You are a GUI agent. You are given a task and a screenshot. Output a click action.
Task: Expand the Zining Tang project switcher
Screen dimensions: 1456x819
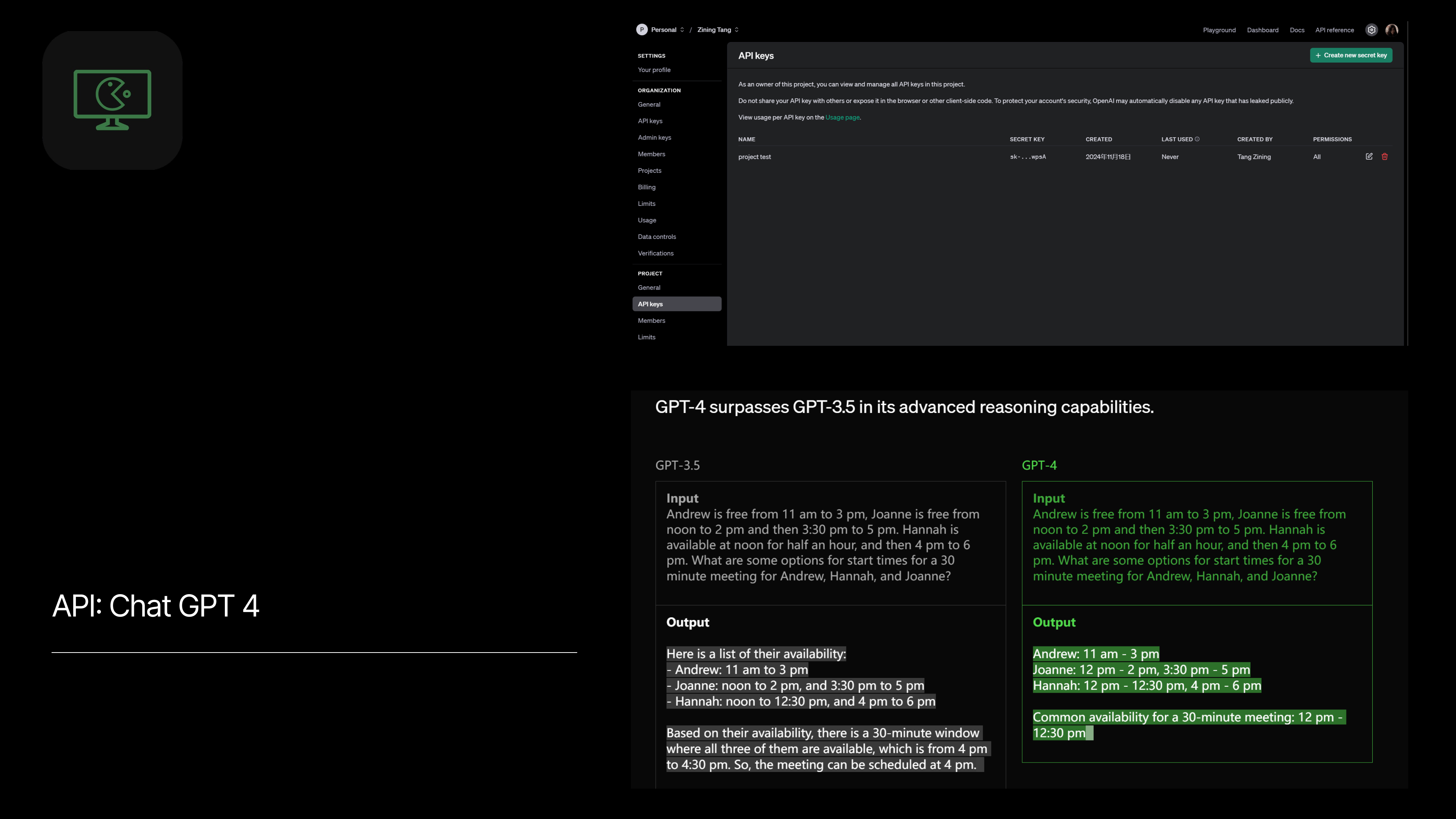(x=736, y=30)
